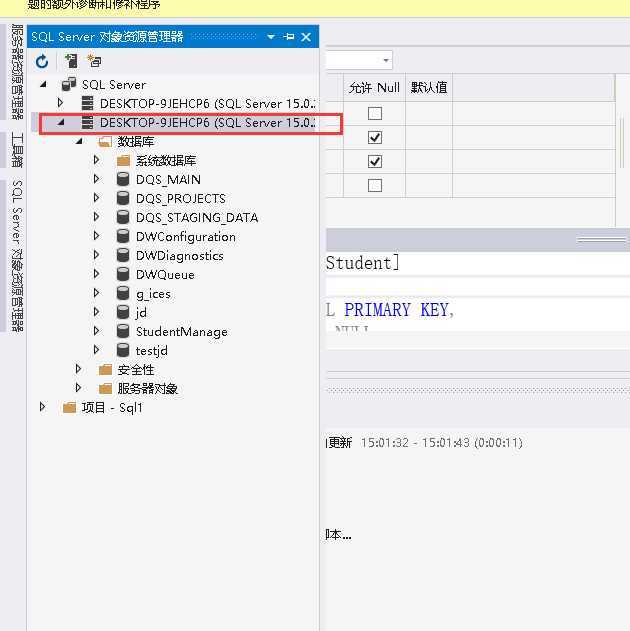The image size is (630, 631).
Task: Toggle 允许 Null checkbox in first row
Action: pyautogui.click(x=375, y=113)
